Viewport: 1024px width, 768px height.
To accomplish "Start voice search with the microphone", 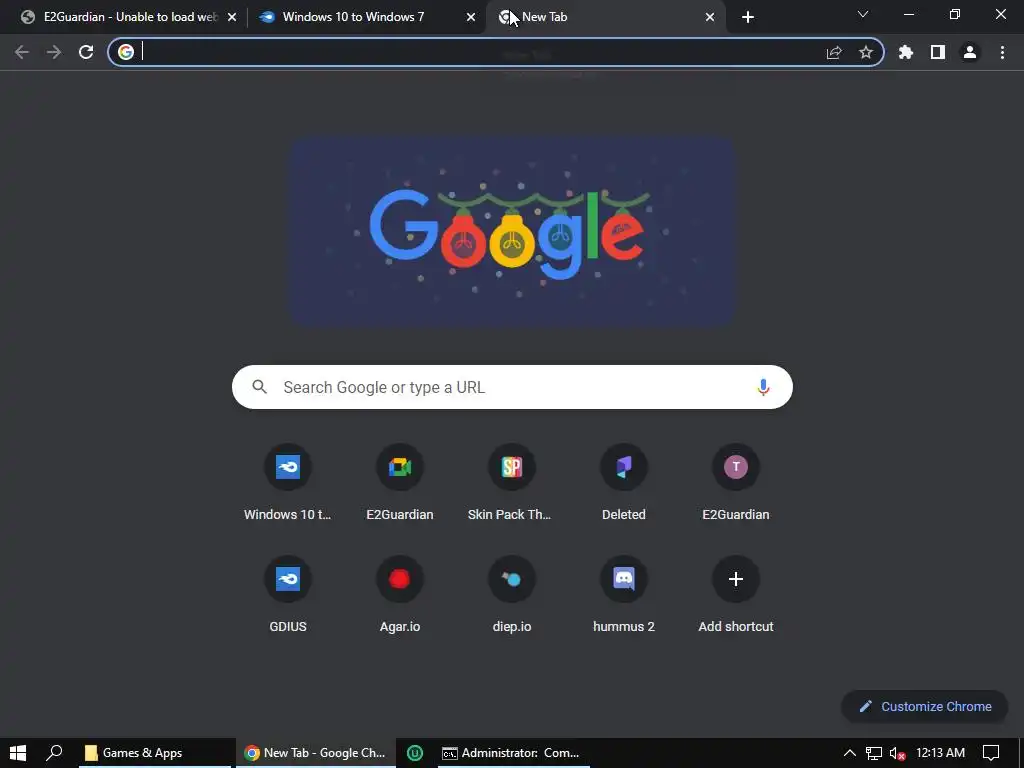I will [763, 387].
